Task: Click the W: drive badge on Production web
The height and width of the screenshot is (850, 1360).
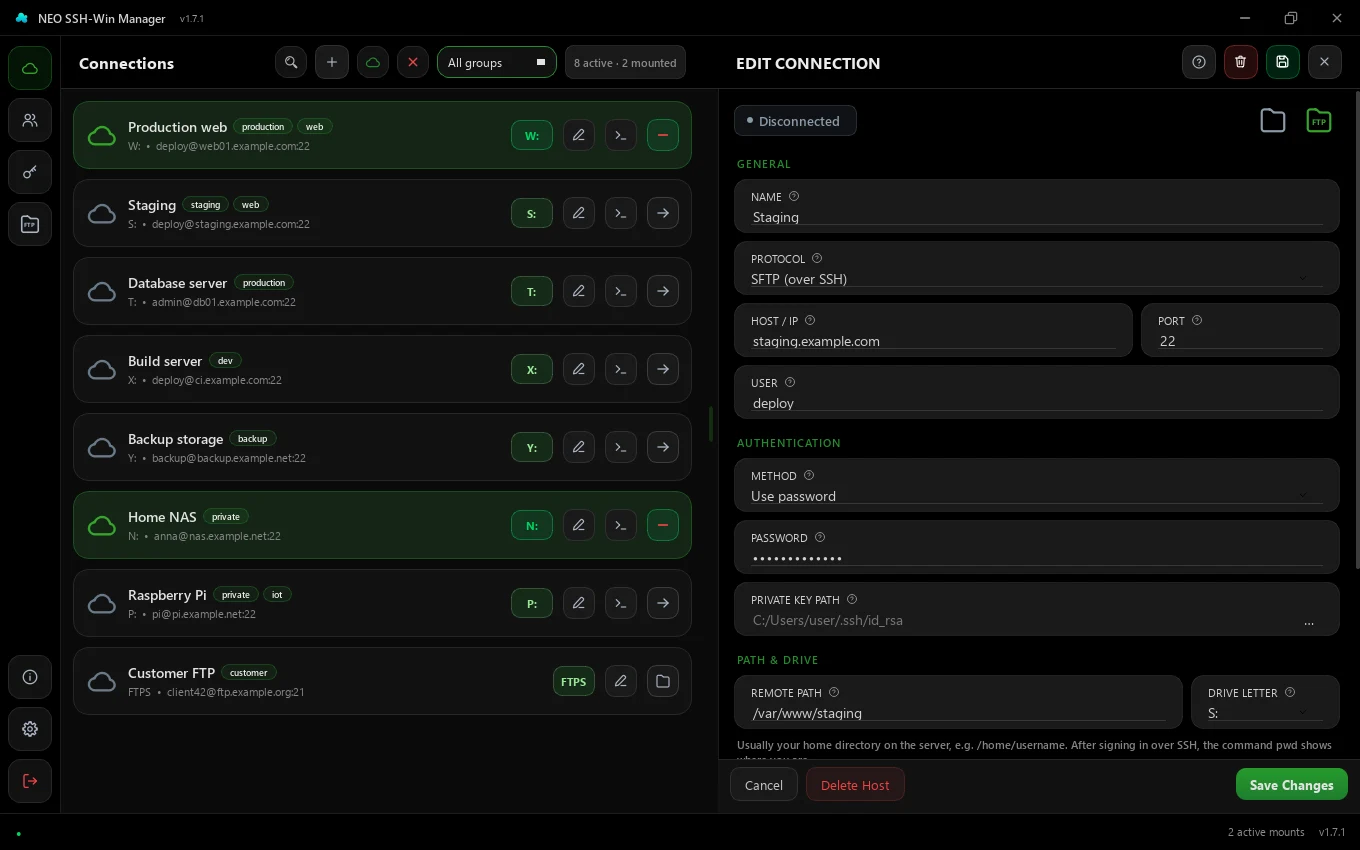Action: 532,135
